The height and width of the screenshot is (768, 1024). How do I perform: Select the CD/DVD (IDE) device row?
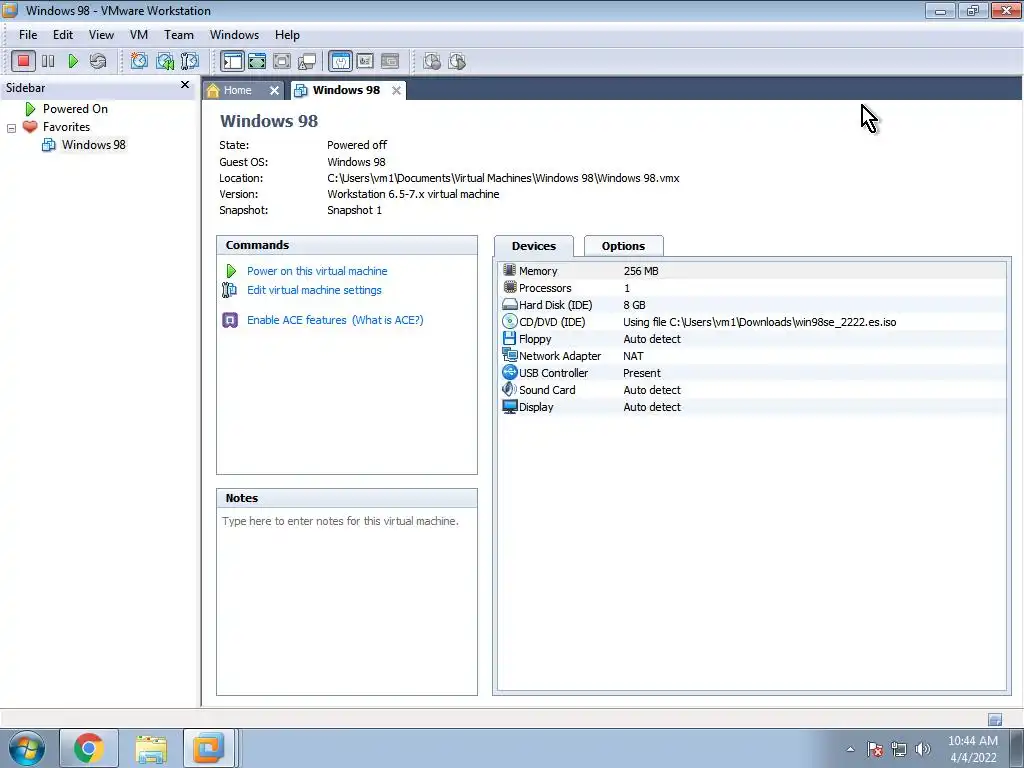tap(752, 322)
